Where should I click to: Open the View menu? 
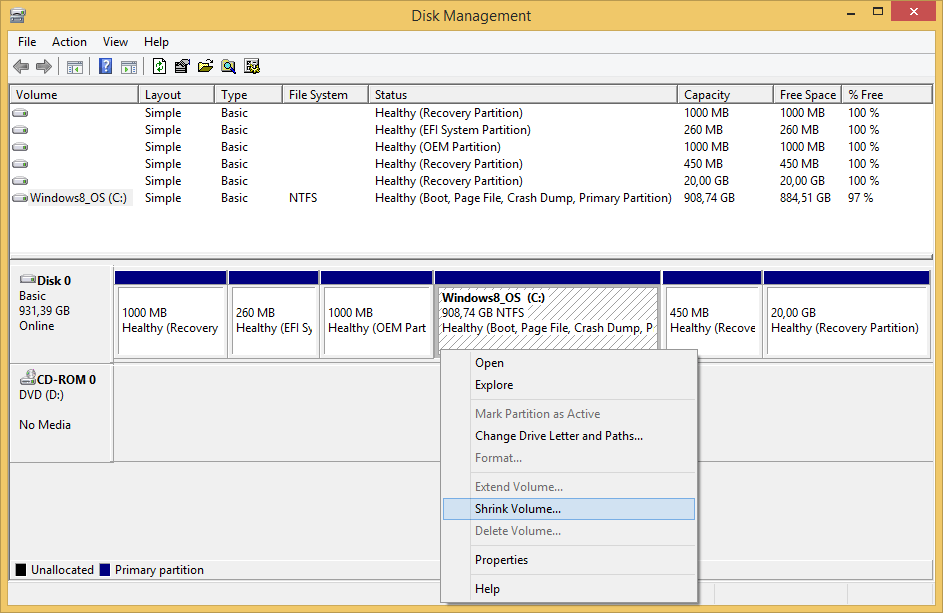point(115,42)
